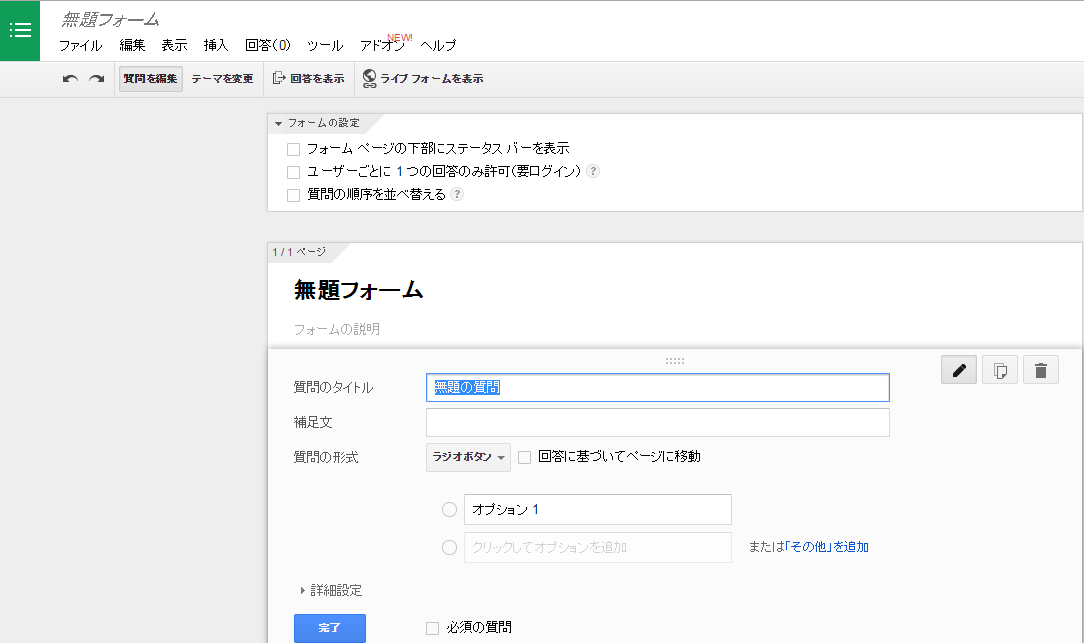
Task: Open the 挿入 menu
Action: 216,46
